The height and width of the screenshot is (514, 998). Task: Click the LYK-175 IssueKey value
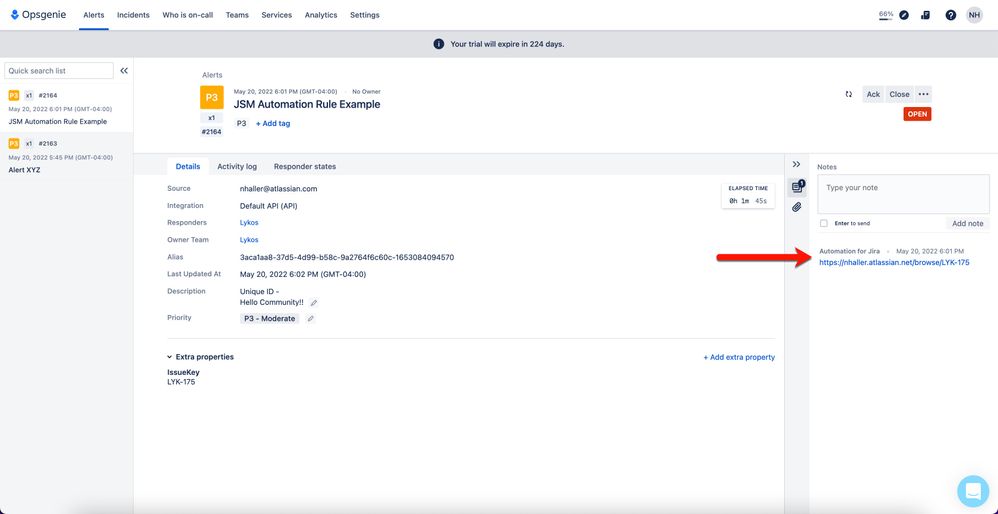pyautogui.click(x=181, y=382)
